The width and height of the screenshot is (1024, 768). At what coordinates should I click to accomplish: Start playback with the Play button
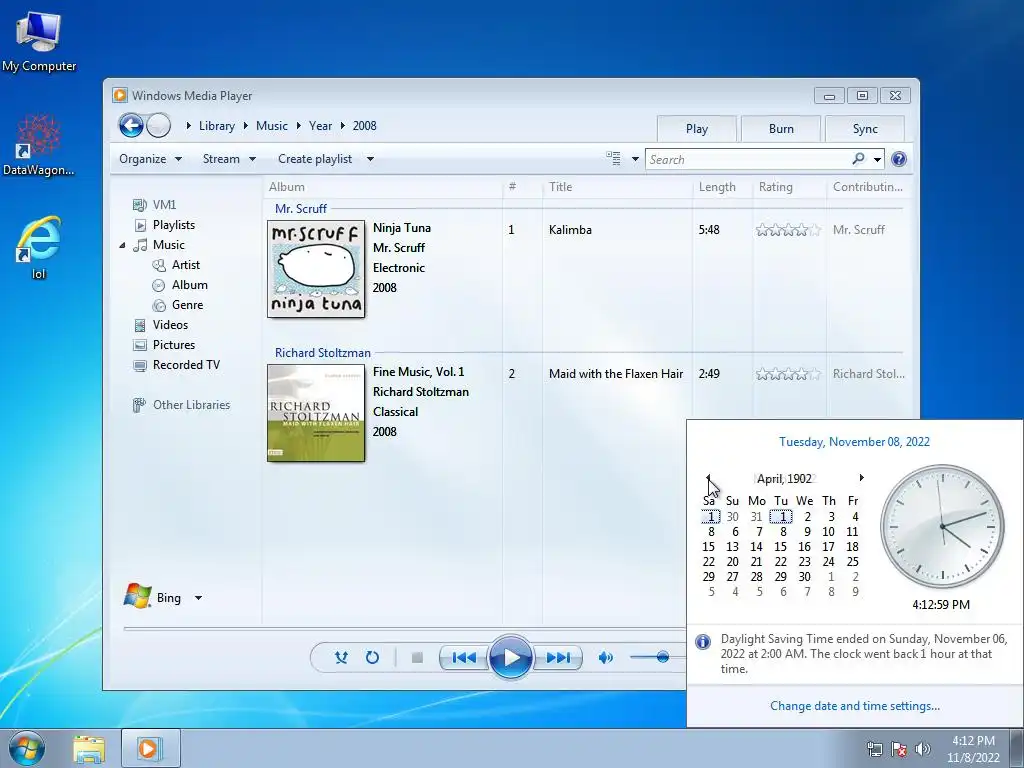pos(511,657)
